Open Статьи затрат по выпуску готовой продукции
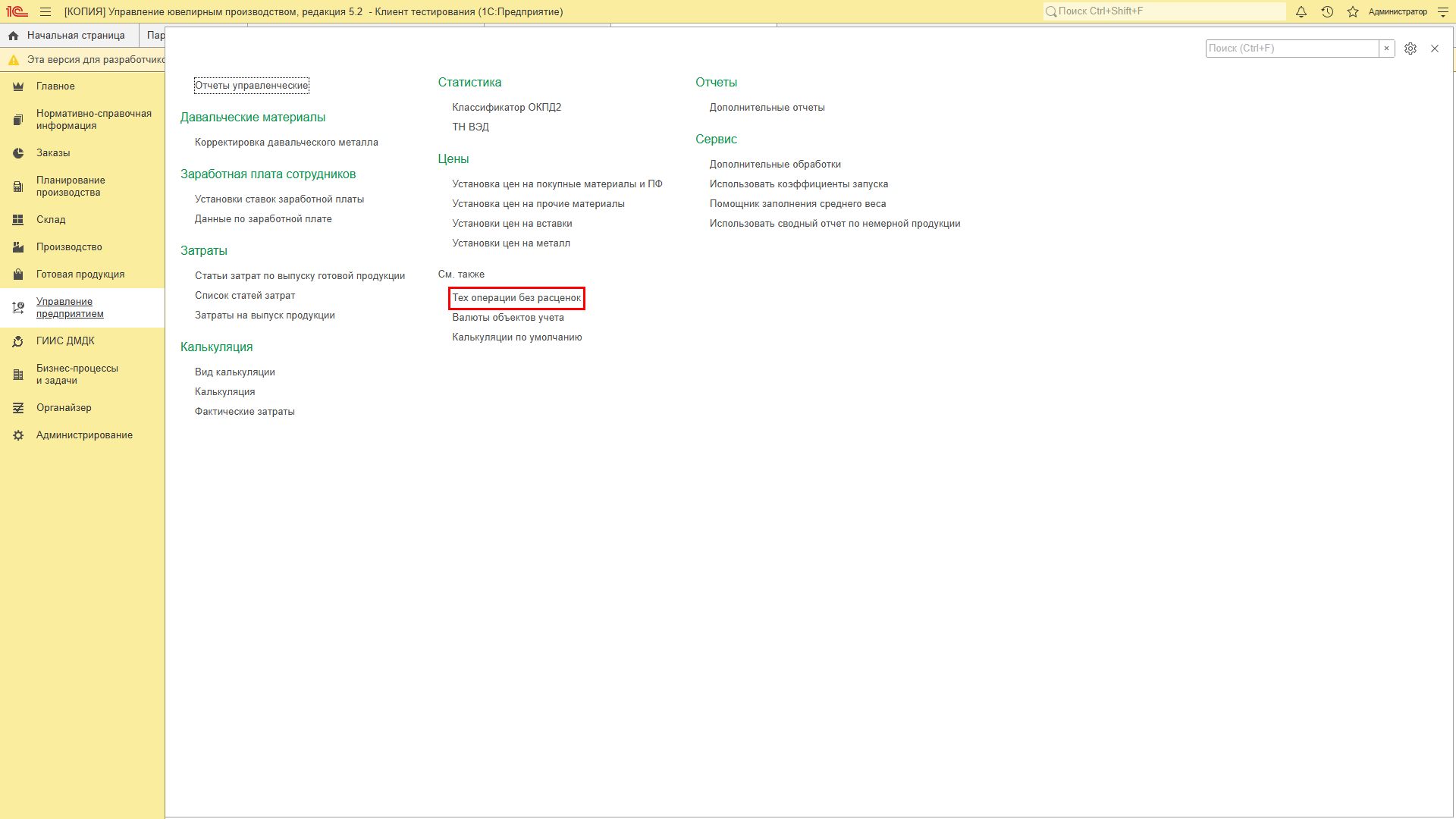The height and width of the screenshot is (819, 1456). (300, 276)
